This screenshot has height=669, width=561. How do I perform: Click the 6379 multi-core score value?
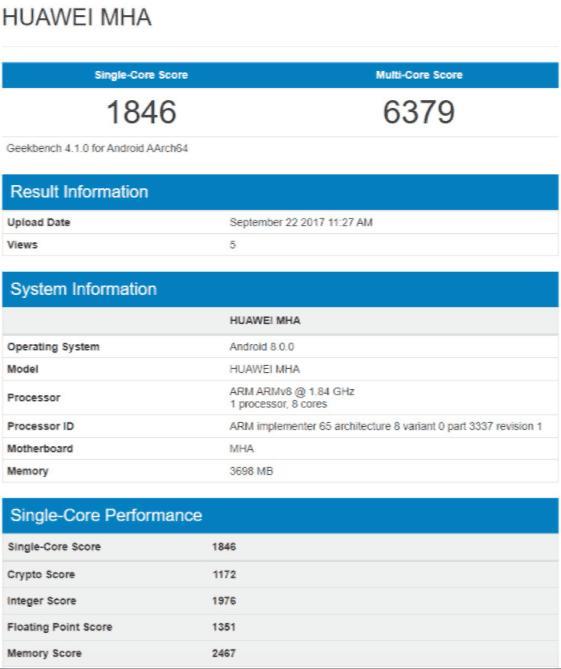coord(419,112)
